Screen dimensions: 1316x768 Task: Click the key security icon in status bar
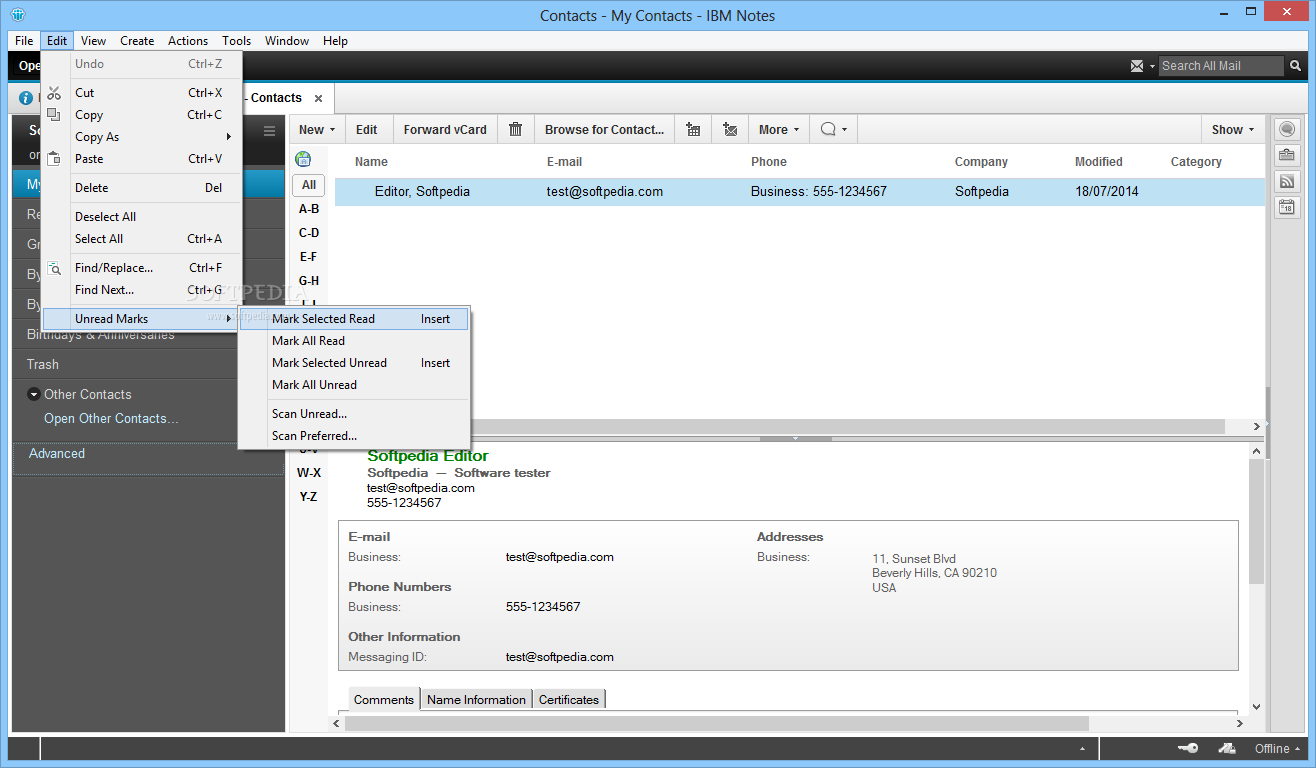(1188, 748)
